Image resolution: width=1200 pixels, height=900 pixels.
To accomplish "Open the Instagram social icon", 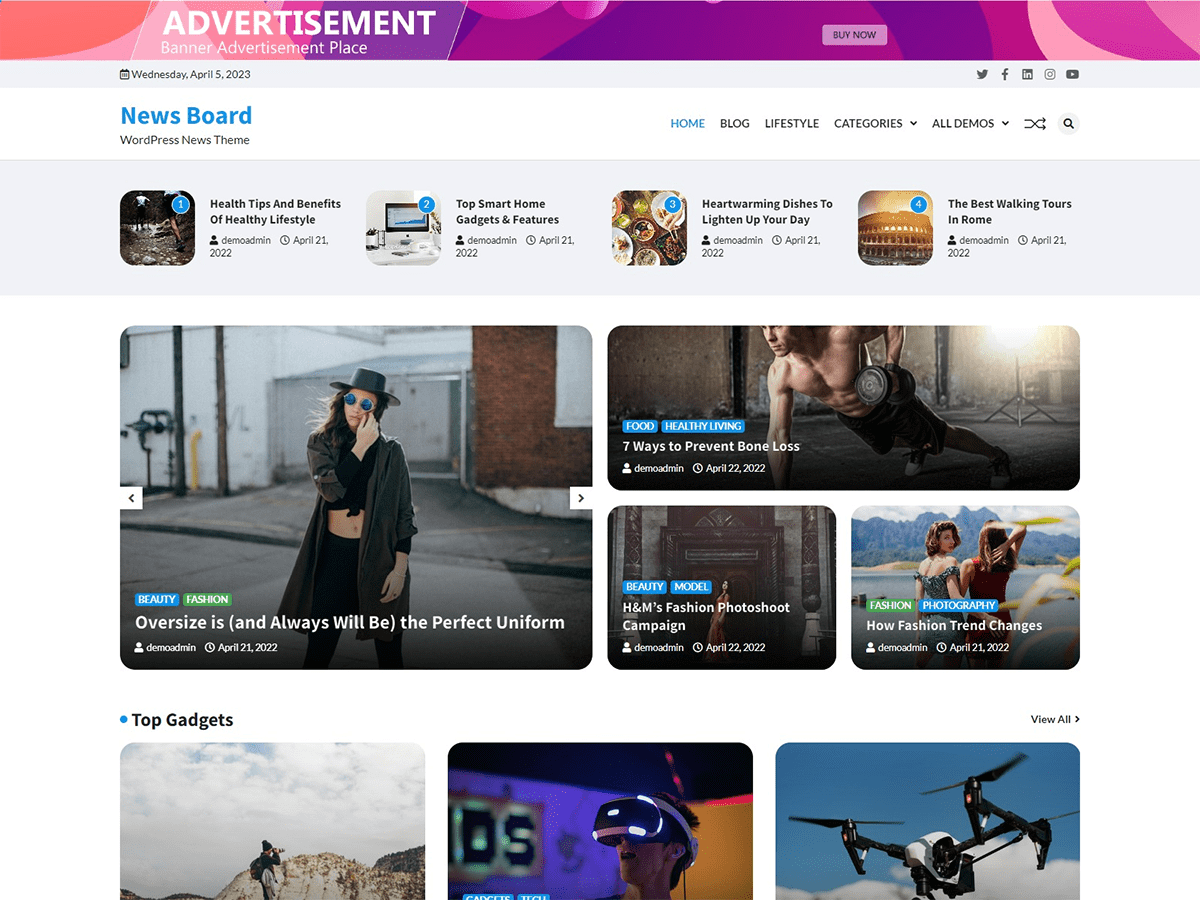I will click(1050, 74).
